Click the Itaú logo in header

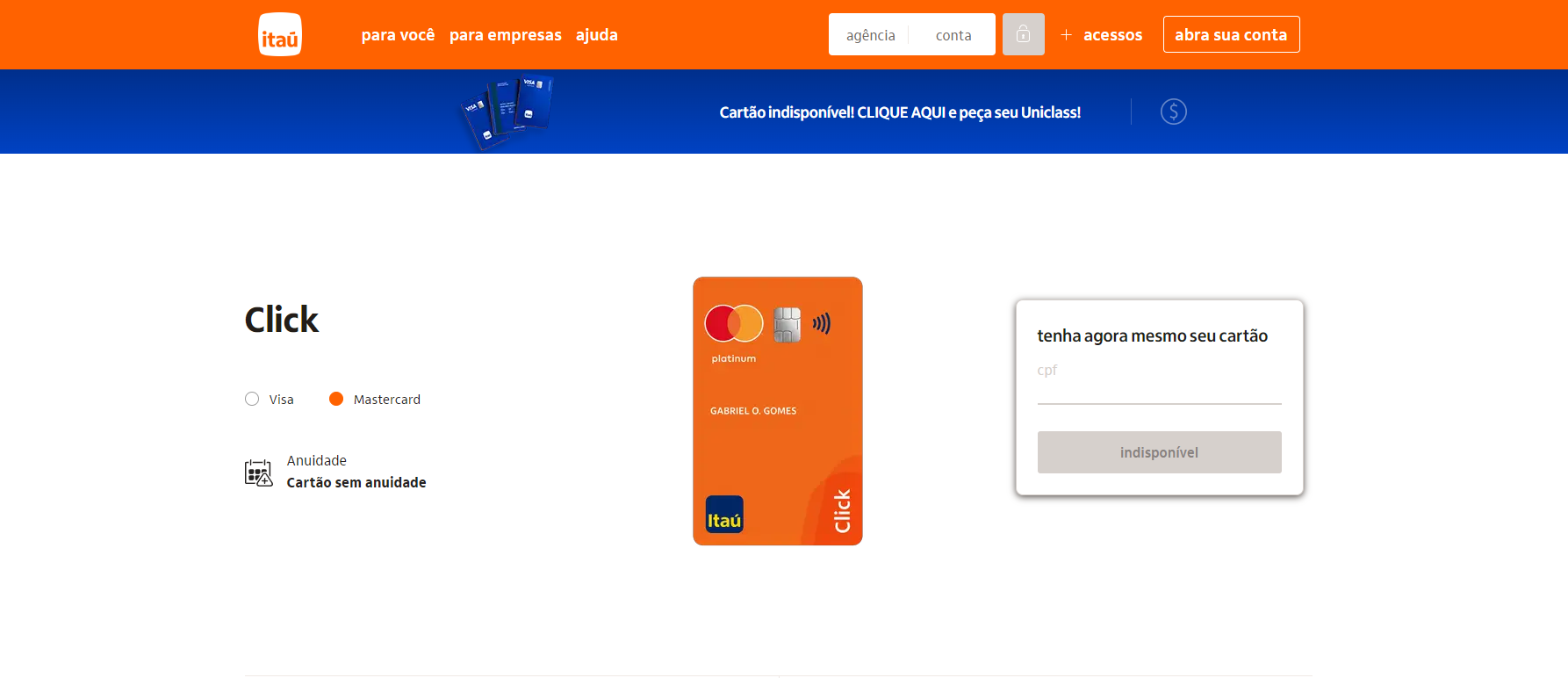point(280,34)
